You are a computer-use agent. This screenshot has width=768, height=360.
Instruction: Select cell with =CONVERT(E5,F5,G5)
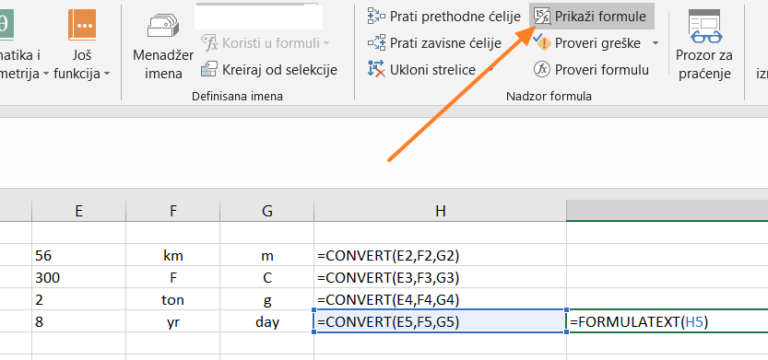coord(440,321)
